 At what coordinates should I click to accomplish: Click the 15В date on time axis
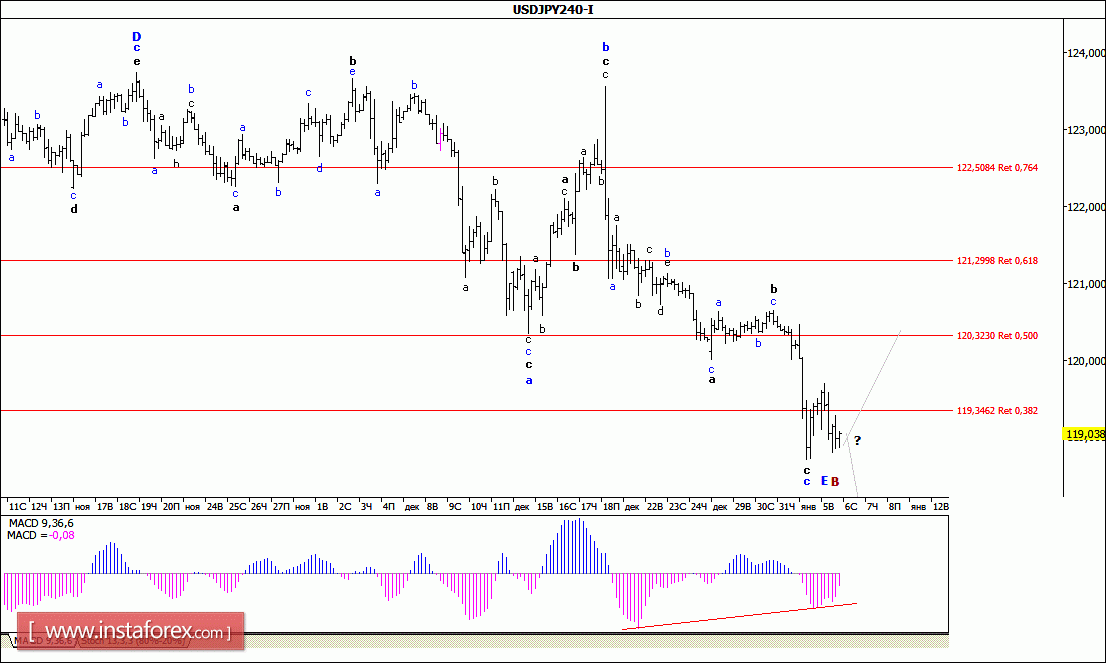tap(545, 506)
